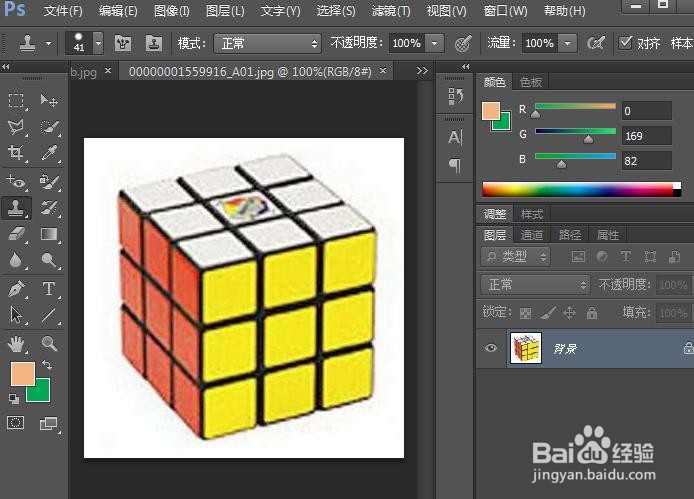This screenshot has height=499, width=694.
Task: Toggle the Aligned checkbox
Action: pos(625,43)
